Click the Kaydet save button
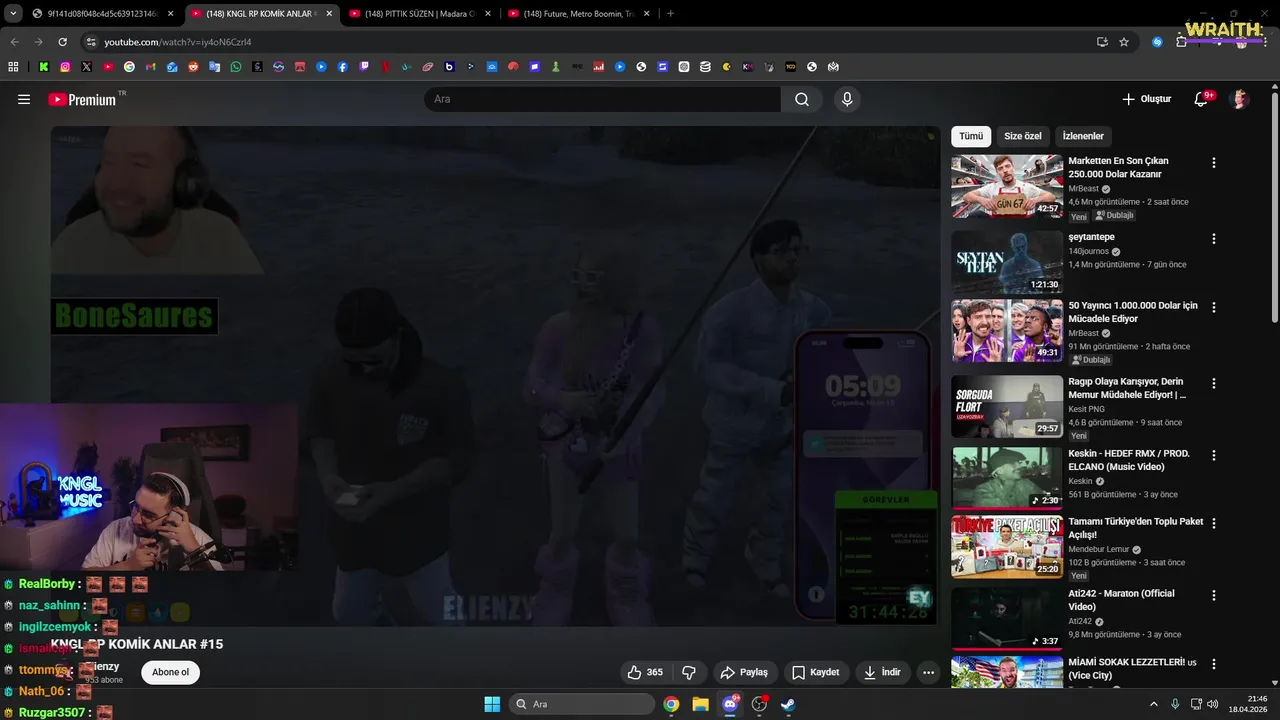Viewport: 1280px width, 720px height. tap(816, 672)
